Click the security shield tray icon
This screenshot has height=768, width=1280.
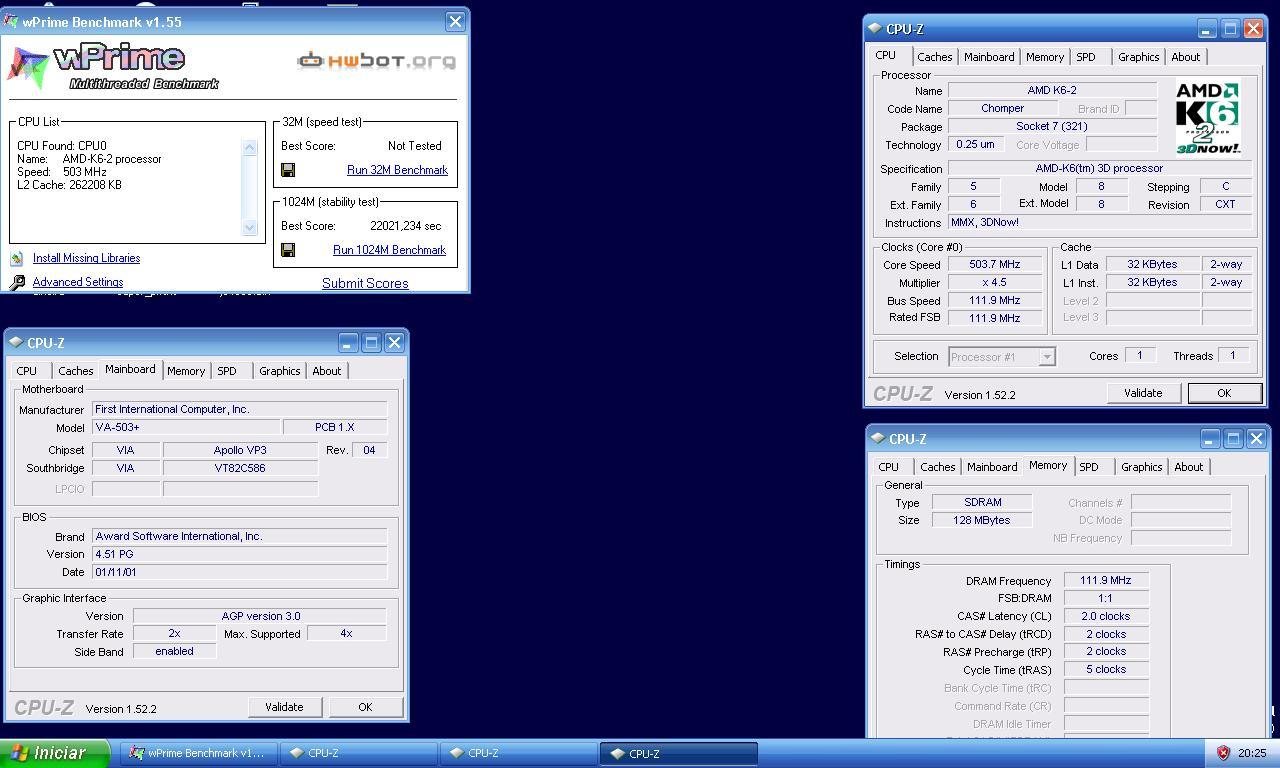pyautogui.click(x=1223, y=753)
